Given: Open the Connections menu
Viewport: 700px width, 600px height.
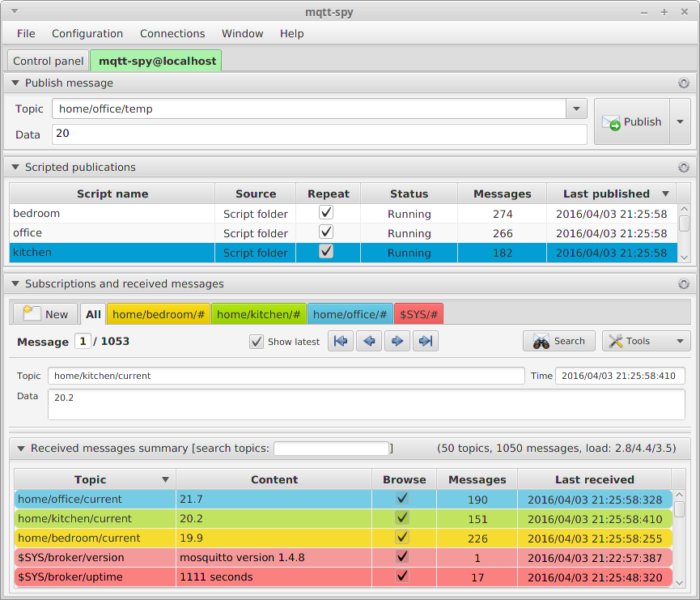Looking at the screenshot, I should pyautogui.click(x=172, y=33).
